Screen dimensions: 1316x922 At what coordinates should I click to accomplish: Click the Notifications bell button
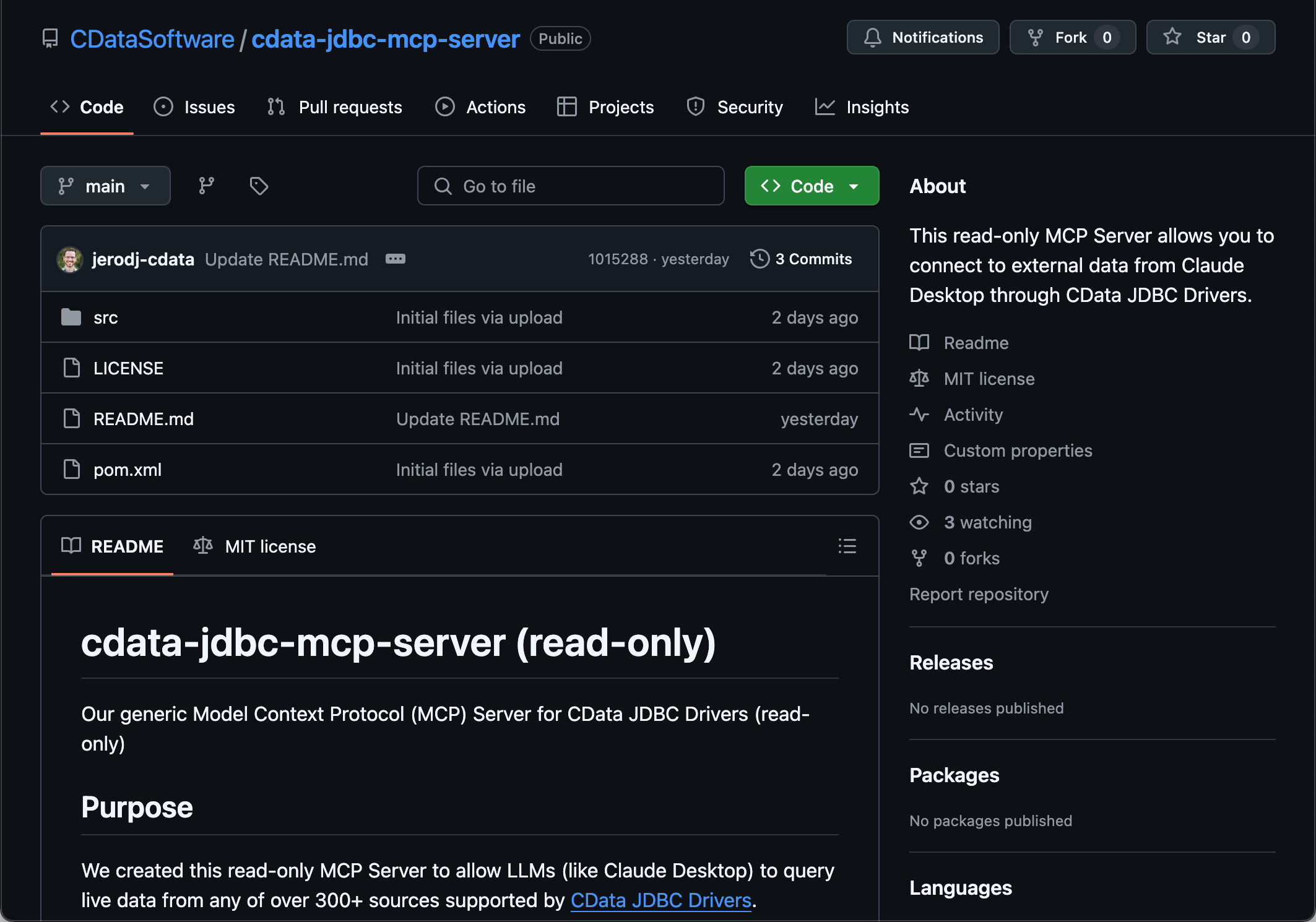tap(923, 37)
